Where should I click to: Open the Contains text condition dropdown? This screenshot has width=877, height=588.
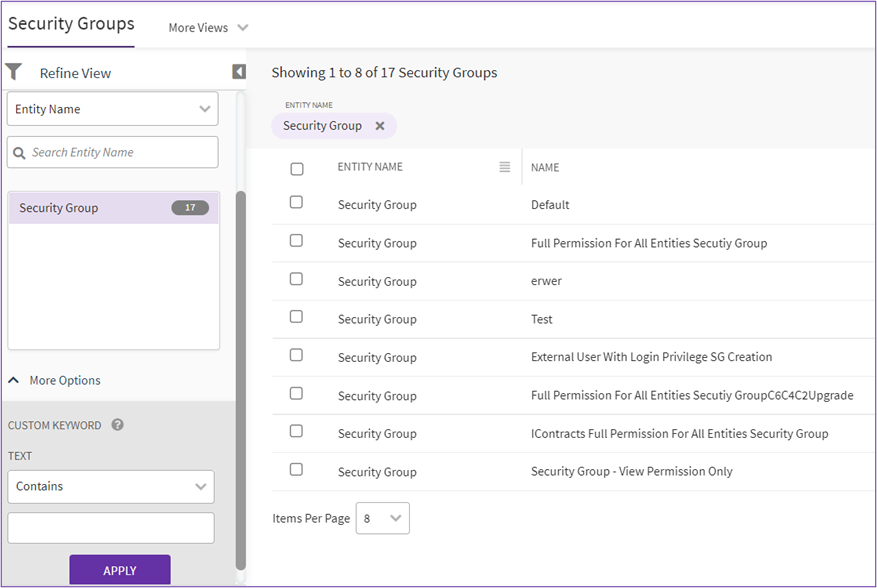[x=110, y=486]
